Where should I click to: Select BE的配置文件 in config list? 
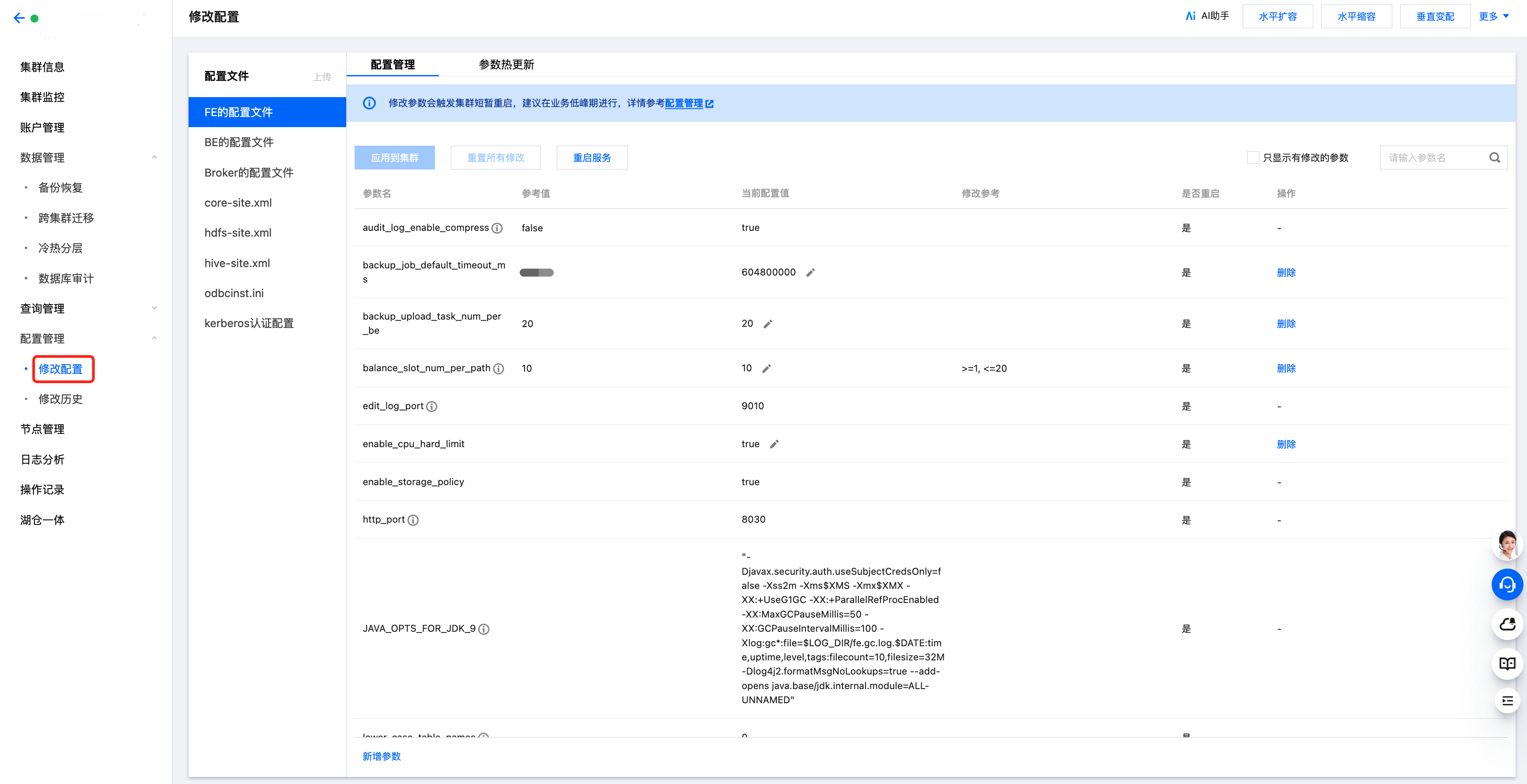pos(239,142)
